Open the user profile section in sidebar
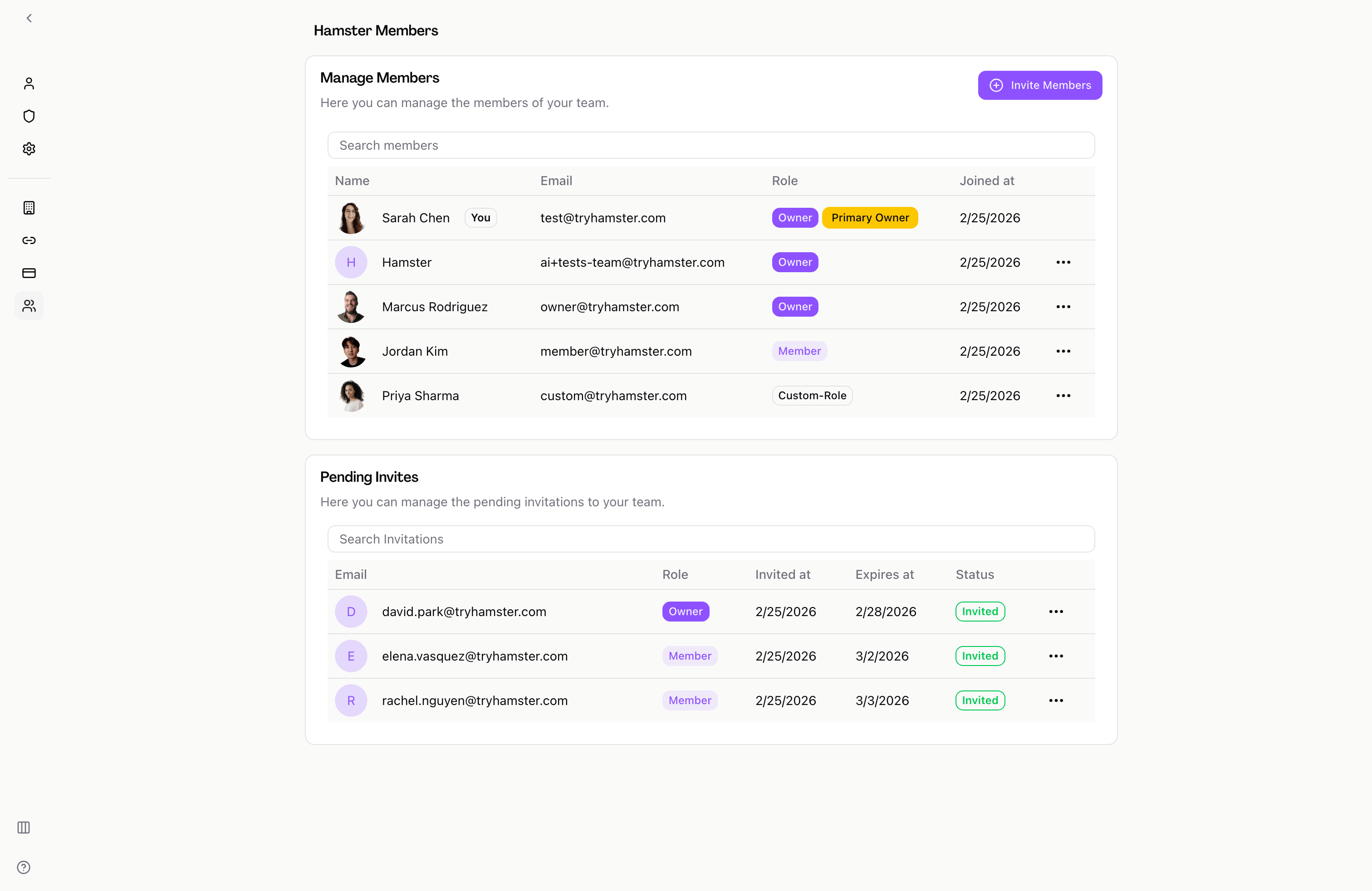This screenshot has width=1372, height=891. point(29,83)
